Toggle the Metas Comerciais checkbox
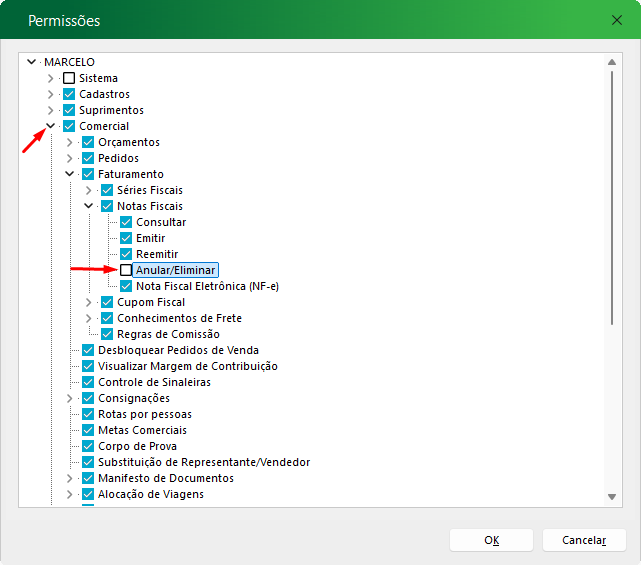The image size is (641, 565). 88,430
